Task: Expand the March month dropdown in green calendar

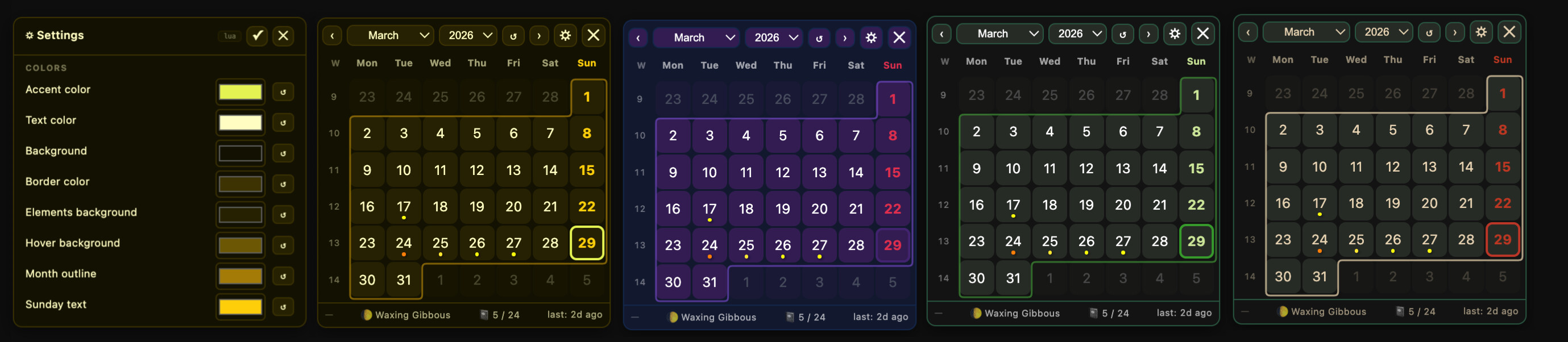Action: click(999, 34)
